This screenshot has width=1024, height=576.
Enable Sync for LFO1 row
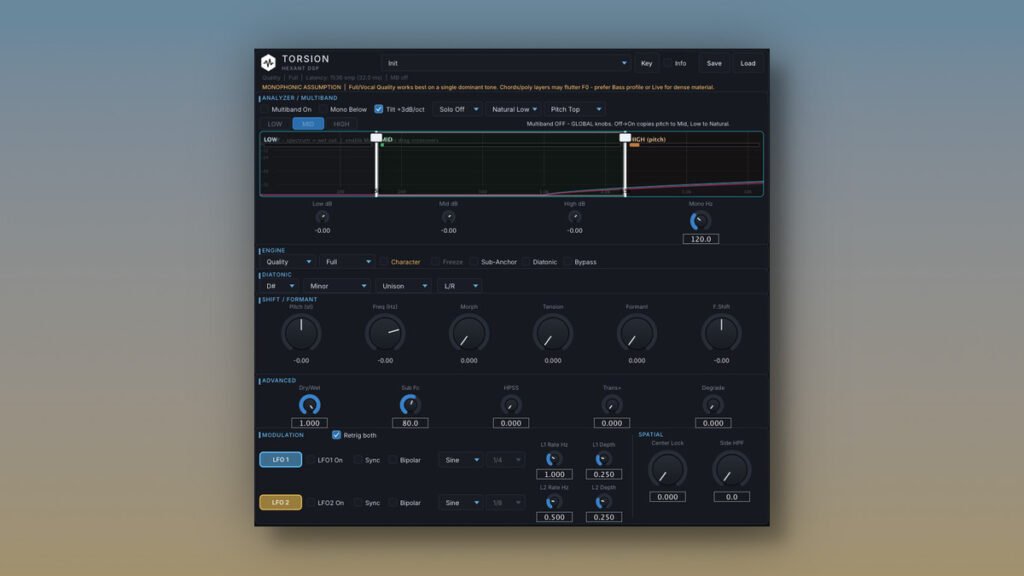(x=358, y=460)
